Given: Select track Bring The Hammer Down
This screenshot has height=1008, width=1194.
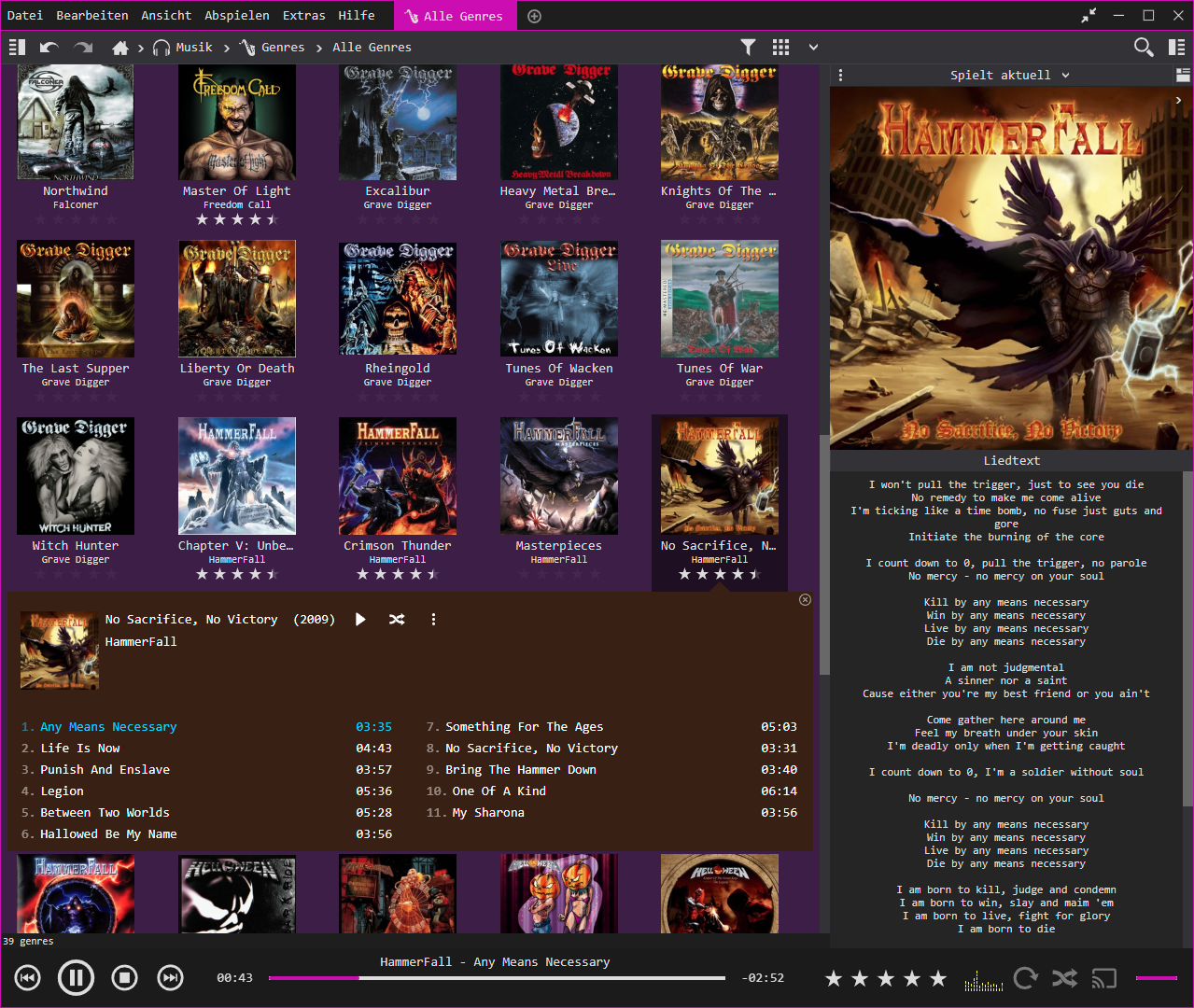Looking at the screenshot, I should pyautogui.click(x=612, y=770).
